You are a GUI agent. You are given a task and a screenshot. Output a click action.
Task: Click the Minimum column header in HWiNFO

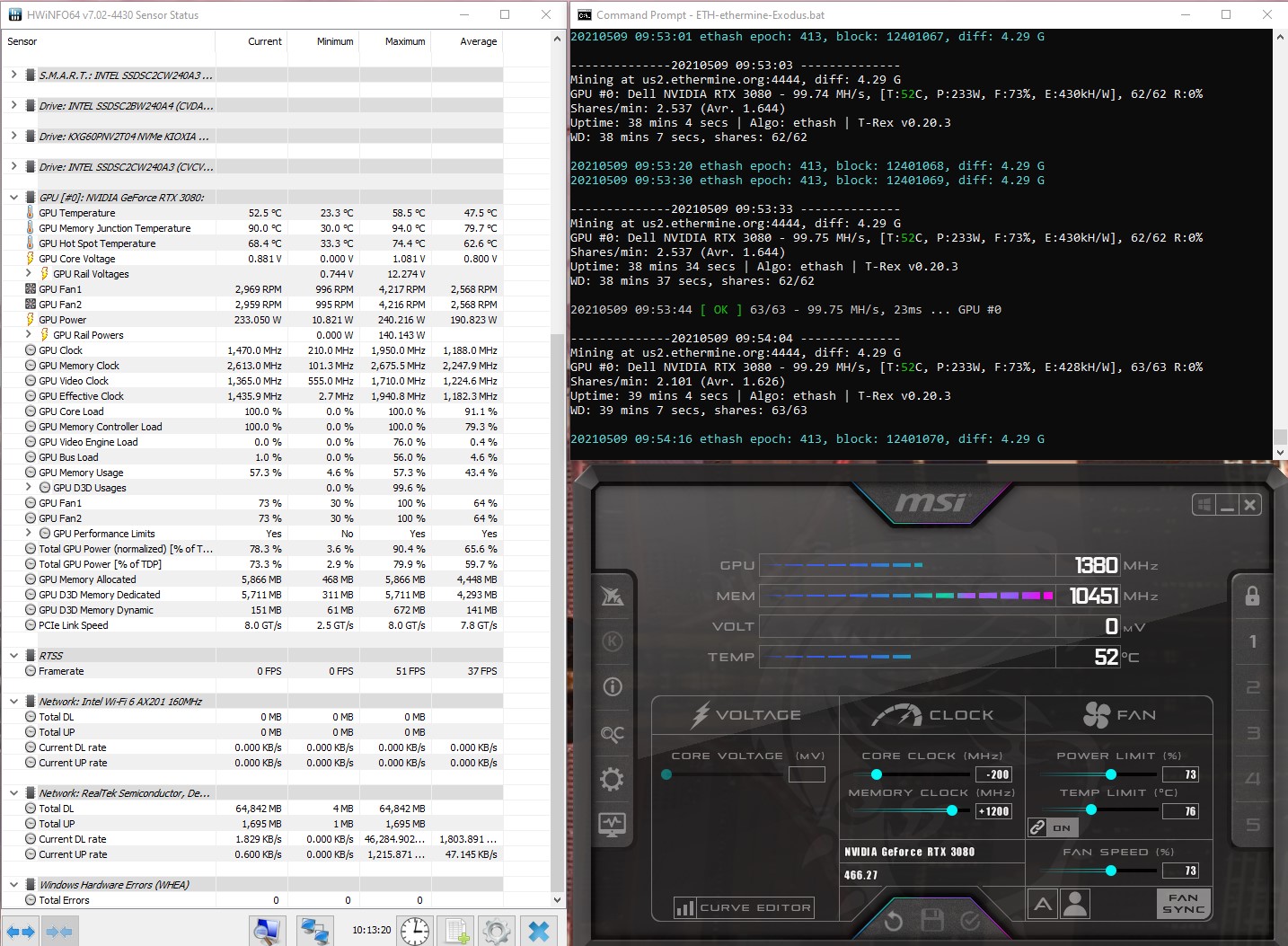point(323,41)
